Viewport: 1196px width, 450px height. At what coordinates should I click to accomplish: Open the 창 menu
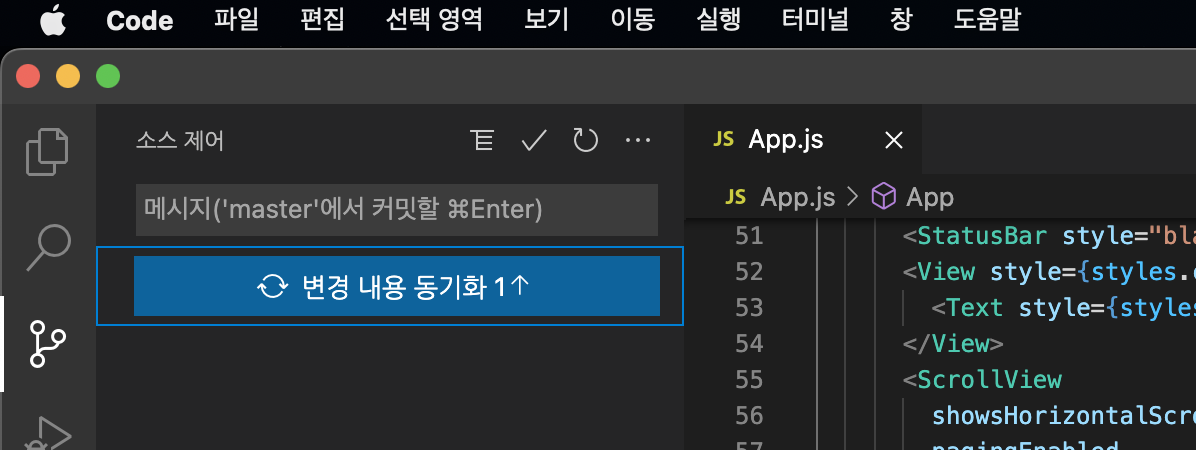click(x=901, y=21)
